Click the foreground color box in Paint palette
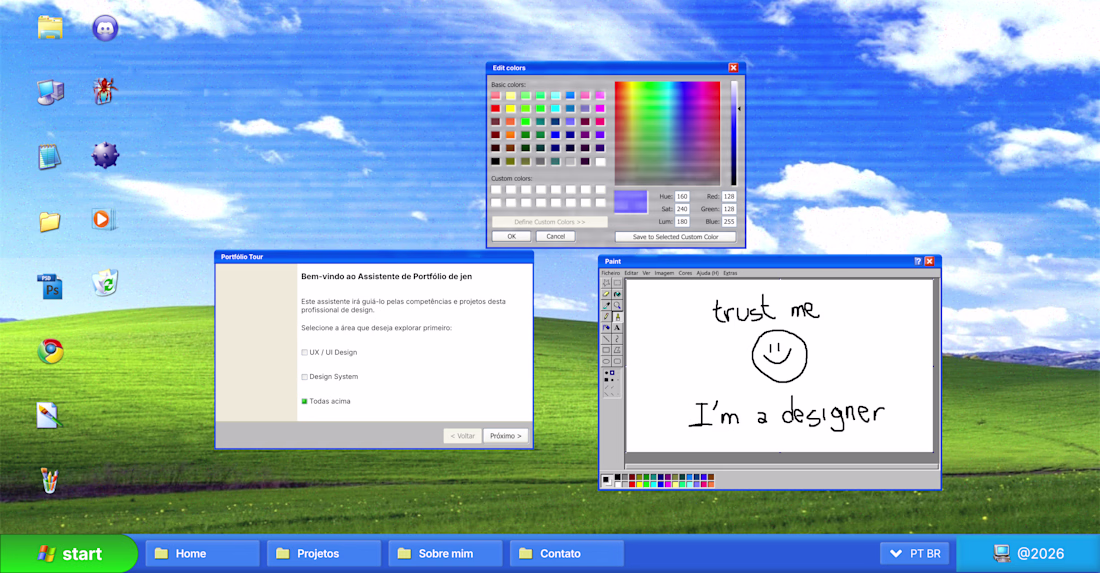1100x573 pixels. (x=605, y=479)
